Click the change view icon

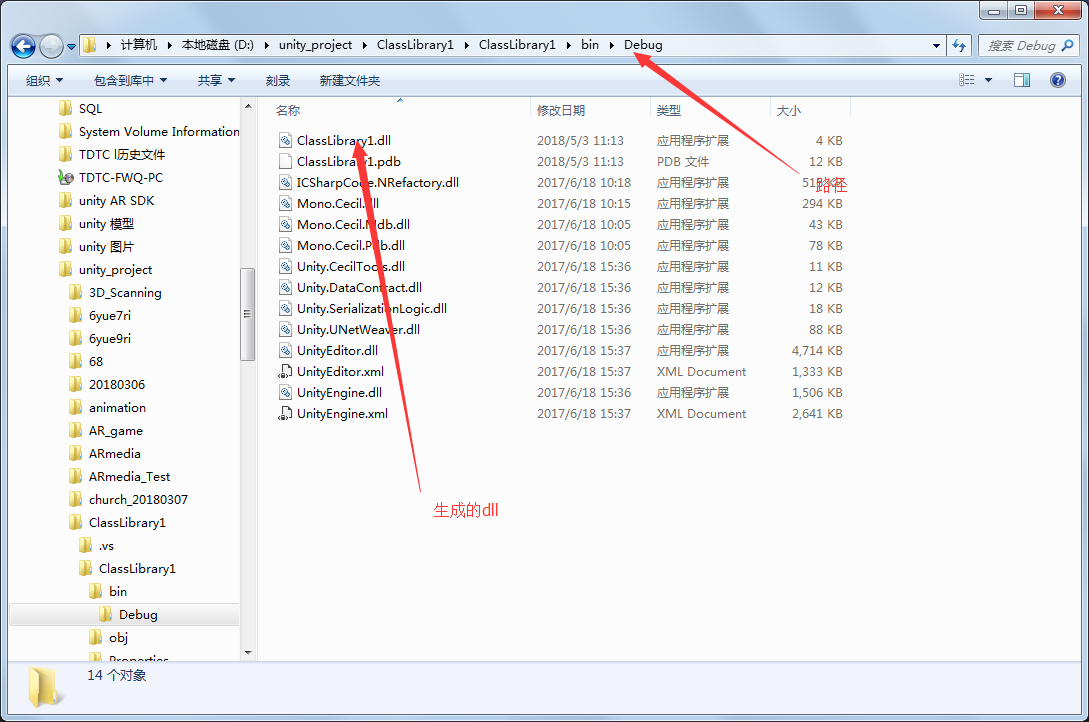point(967,80)
